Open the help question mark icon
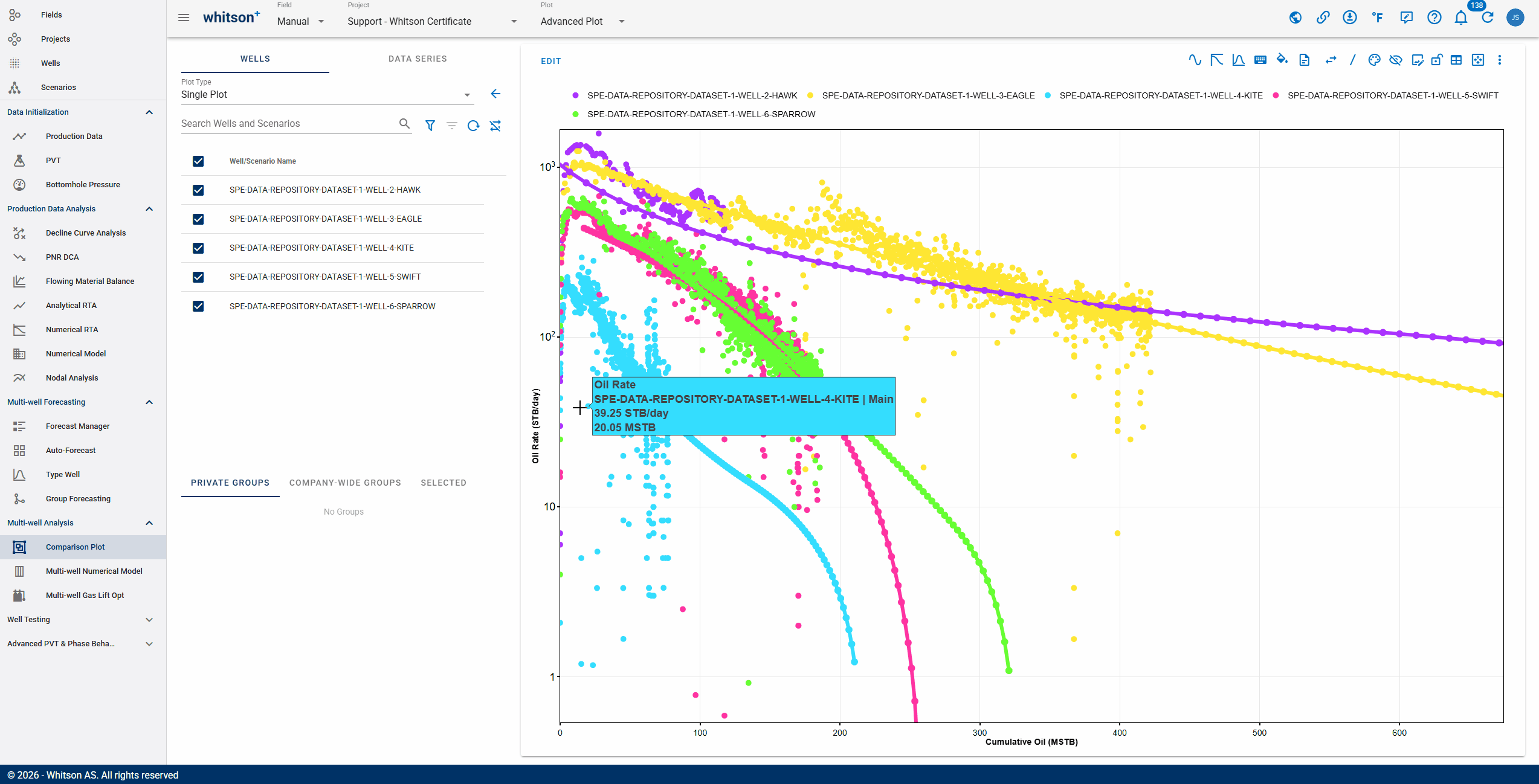Screen dimensions: 1539x784 click(x=1434, y=18)
